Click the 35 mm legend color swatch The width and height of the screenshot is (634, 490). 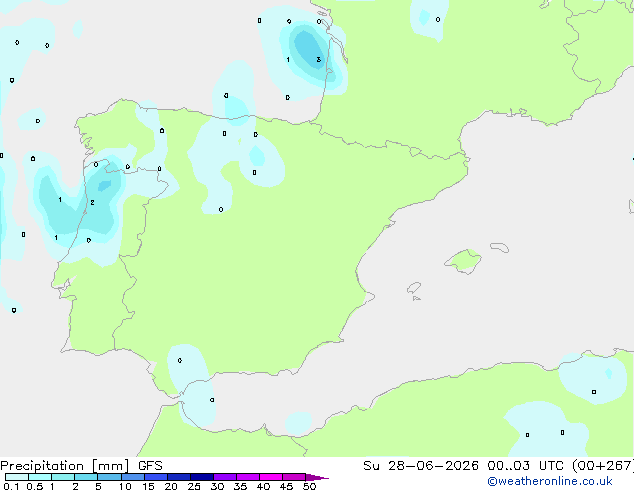pos(248,477)
